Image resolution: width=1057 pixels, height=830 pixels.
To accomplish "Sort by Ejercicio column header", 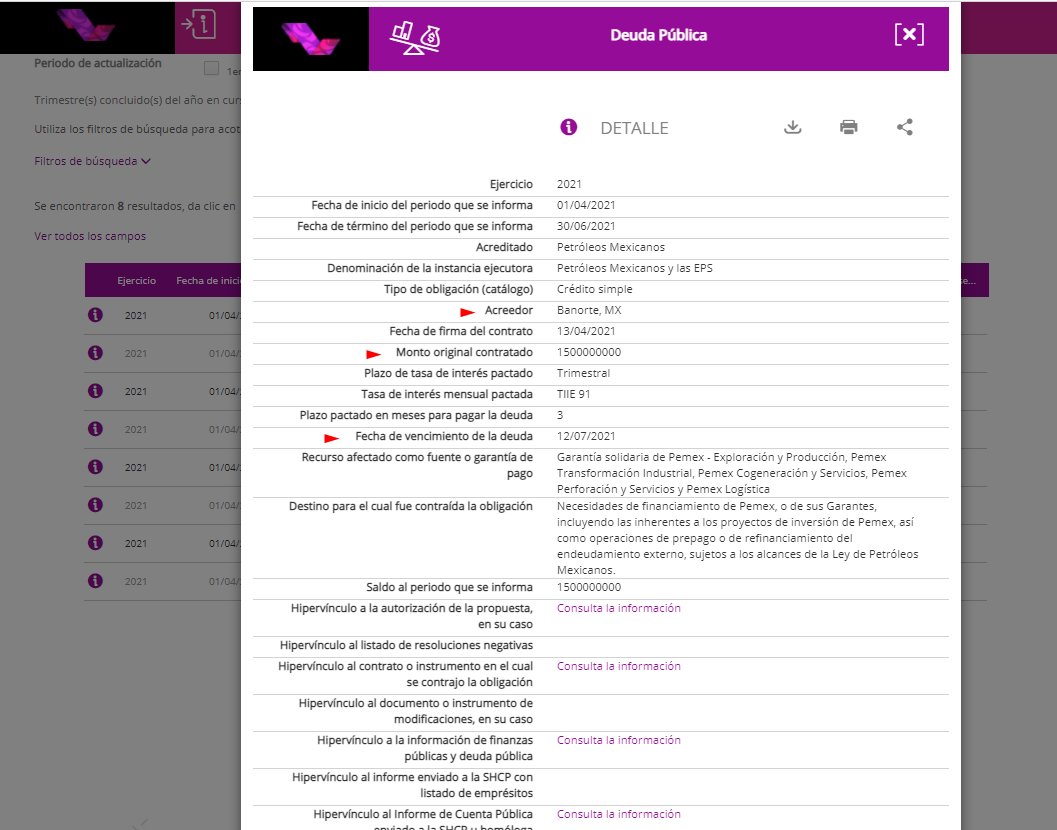I will tap(136, 280).
